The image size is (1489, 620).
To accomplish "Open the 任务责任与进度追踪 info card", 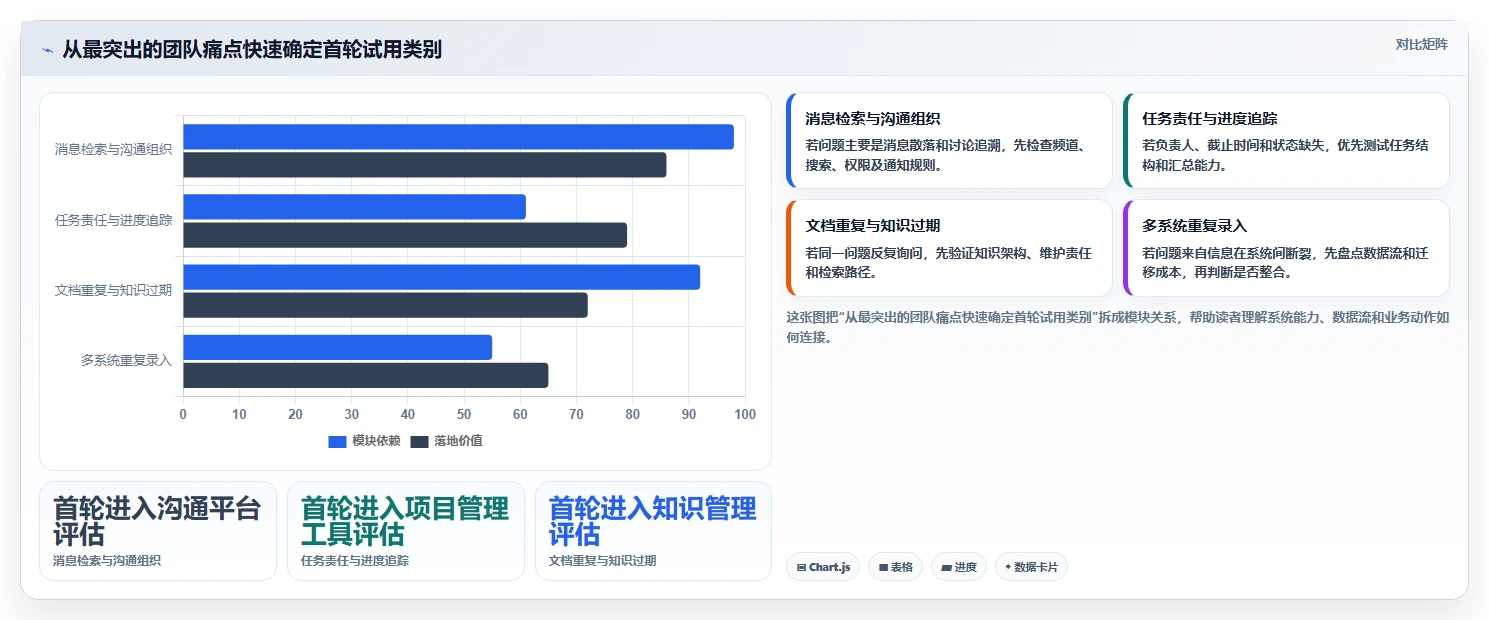I will 1286,141.
